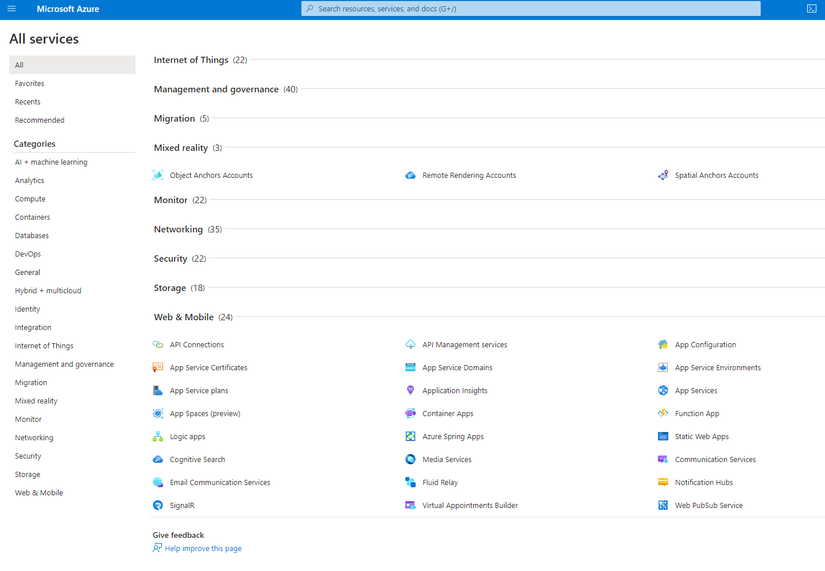Click the API Connections icon
Image resolution: width=825 pixels, height=571 pixels.
coord(158,345)
